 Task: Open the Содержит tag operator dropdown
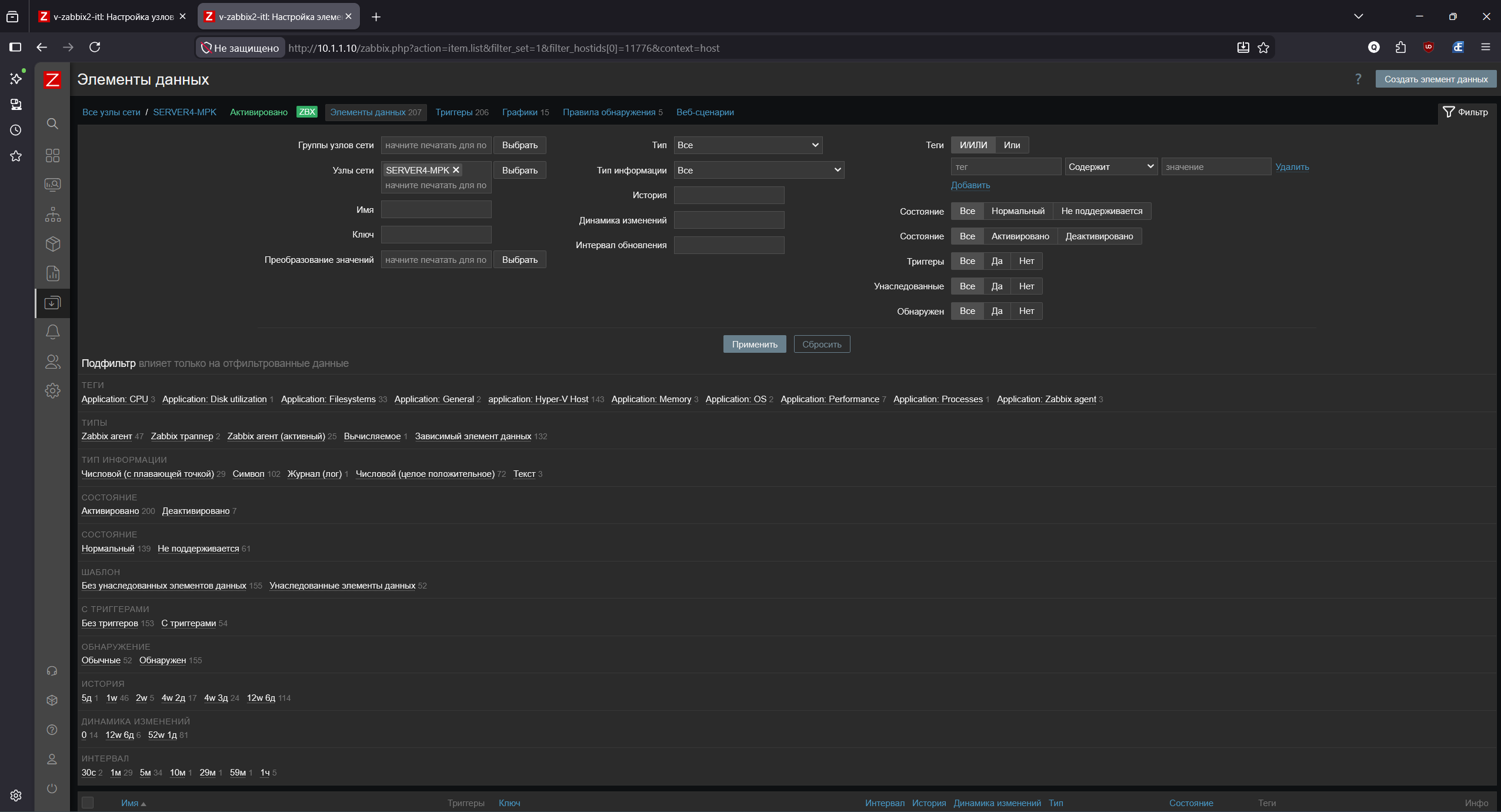pyautogui.click(x=1111, y=167)
